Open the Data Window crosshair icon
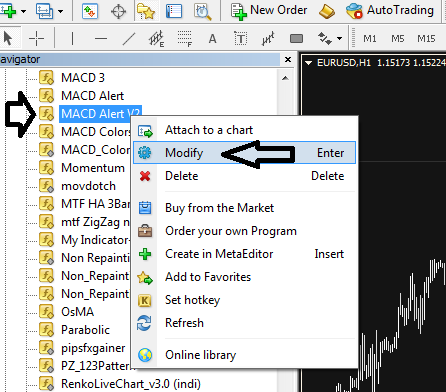 pos(118,11)
